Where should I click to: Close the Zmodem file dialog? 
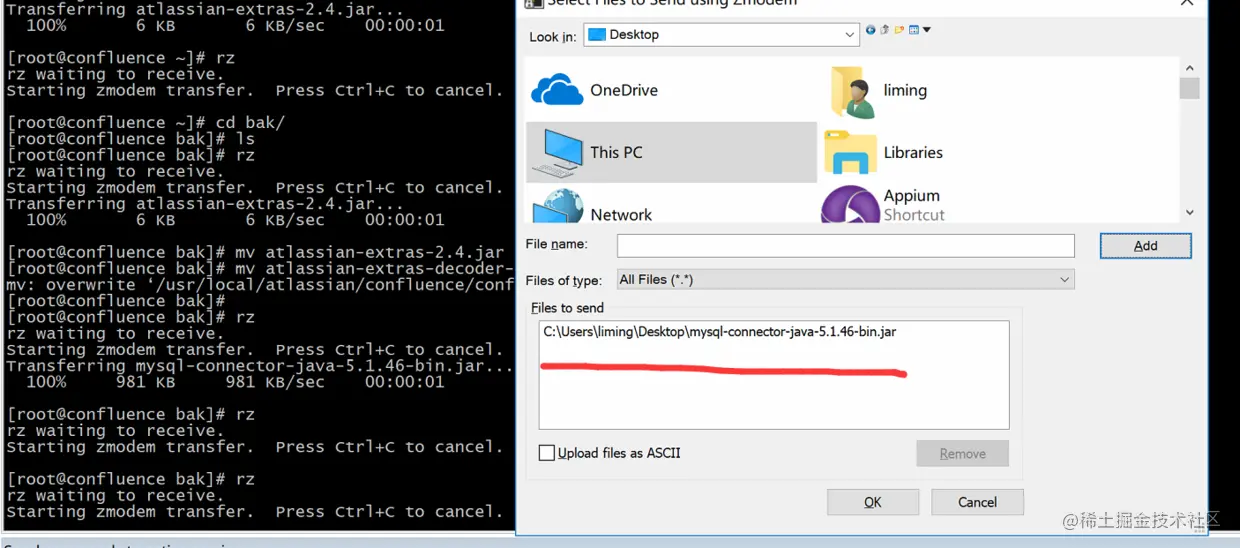tap(1187, 3)
